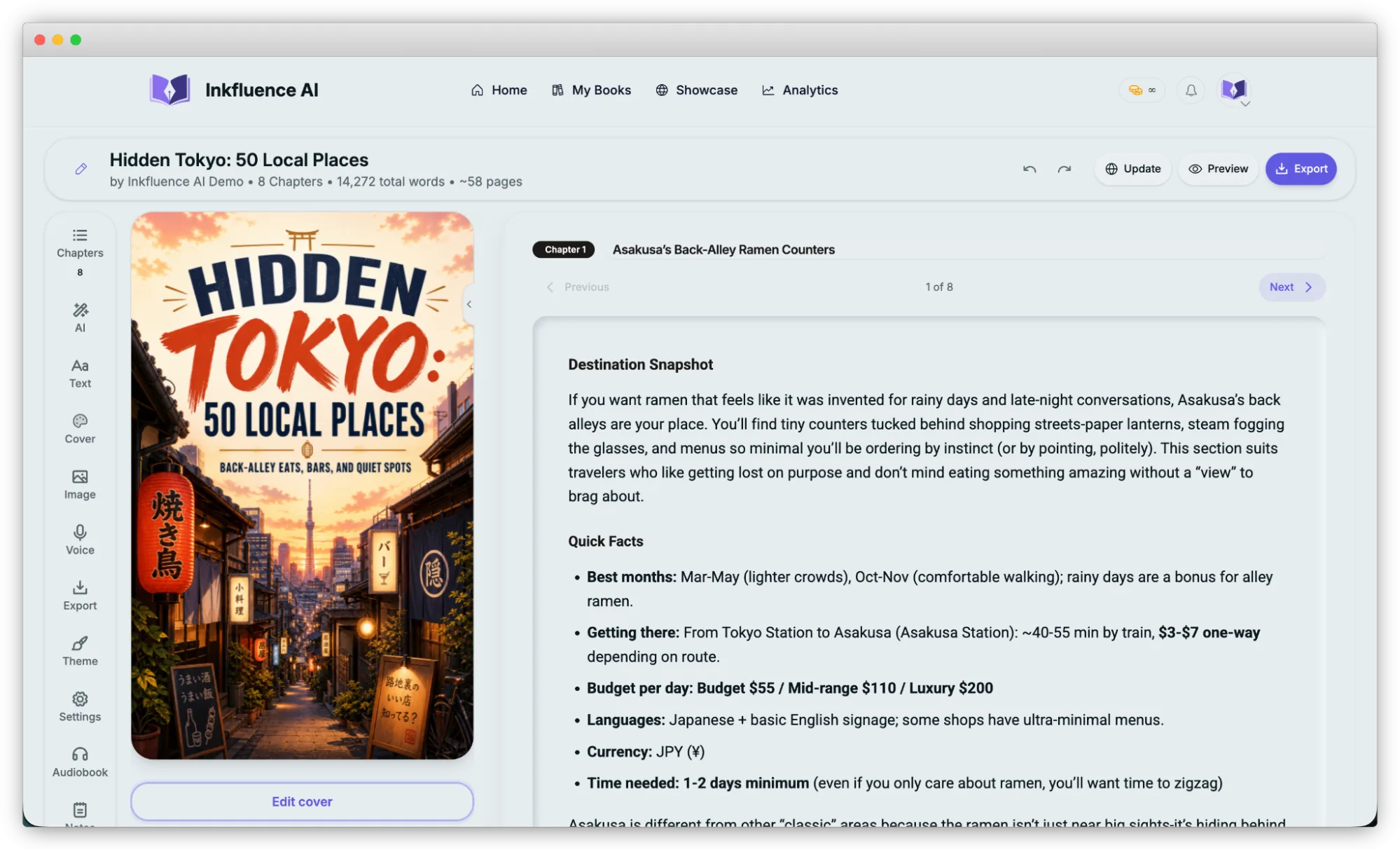This screenshot has height=850, width=1400.
Task: Click the Inkfluence AI logo
Action: [x=234, y=90]
